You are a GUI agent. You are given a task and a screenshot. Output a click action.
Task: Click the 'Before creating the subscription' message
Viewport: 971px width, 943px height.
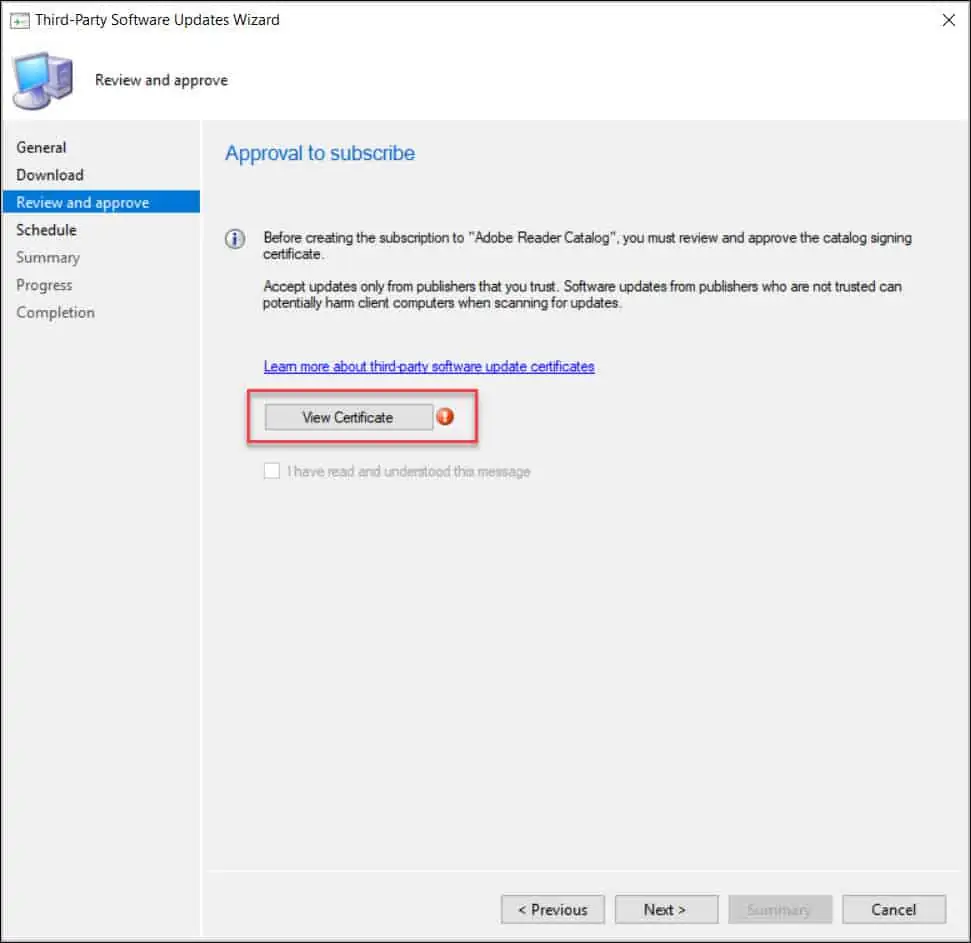click(587, 246)
